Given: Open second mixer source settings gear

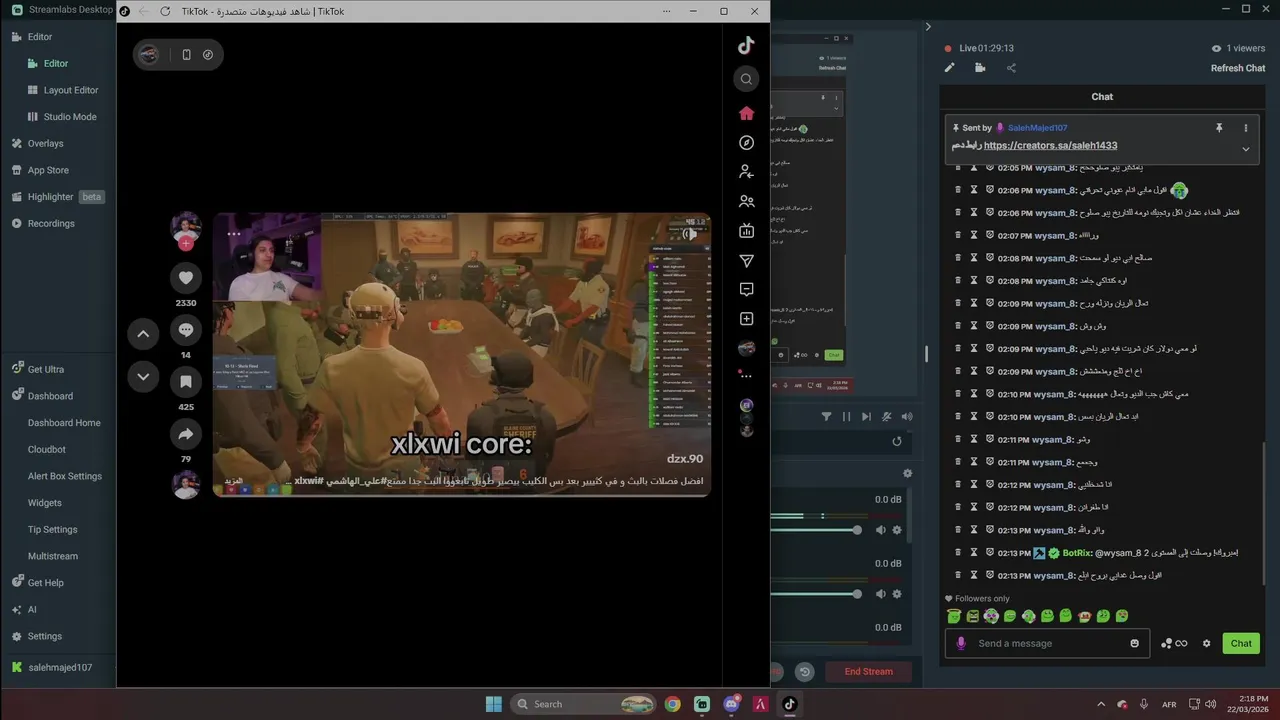Looking at the screenshot, I should 897,594.
